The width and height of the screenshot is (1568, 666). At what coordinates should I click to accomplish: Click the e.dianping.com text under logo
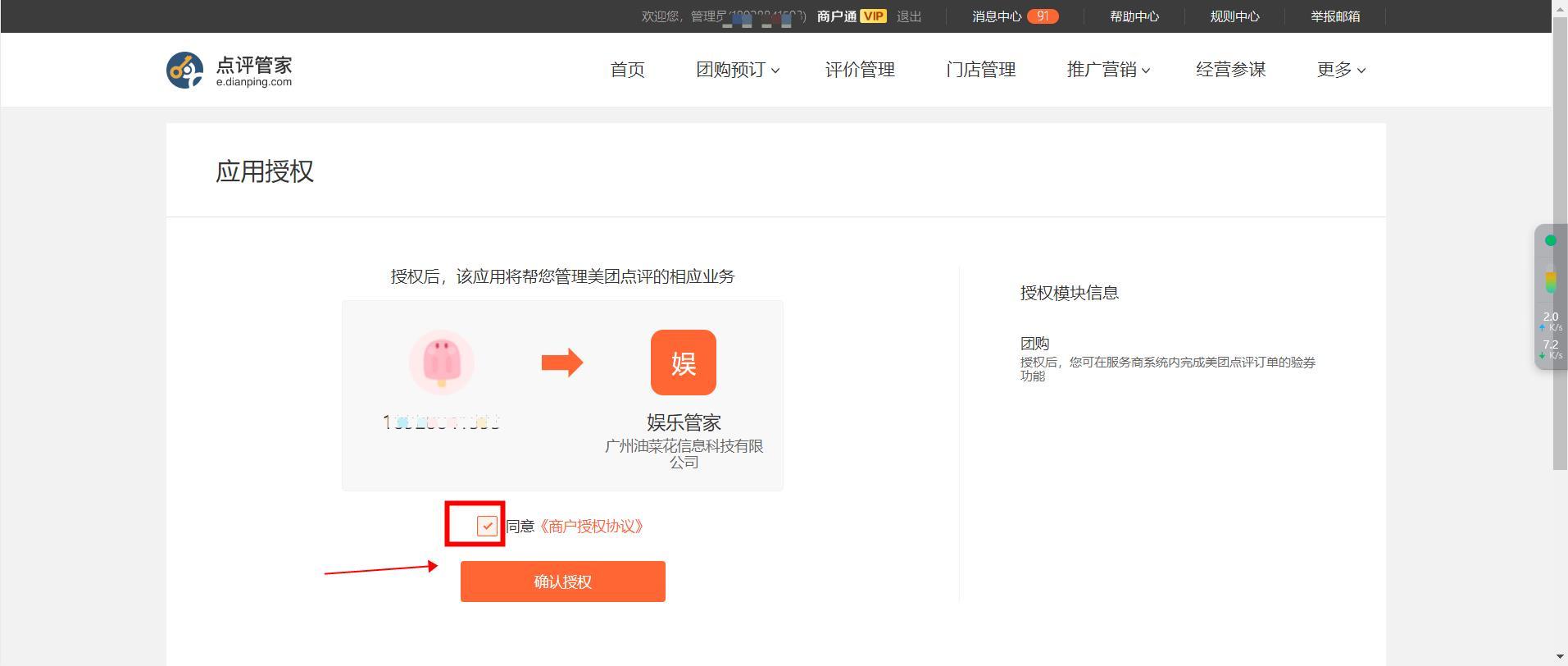point(254,82)
